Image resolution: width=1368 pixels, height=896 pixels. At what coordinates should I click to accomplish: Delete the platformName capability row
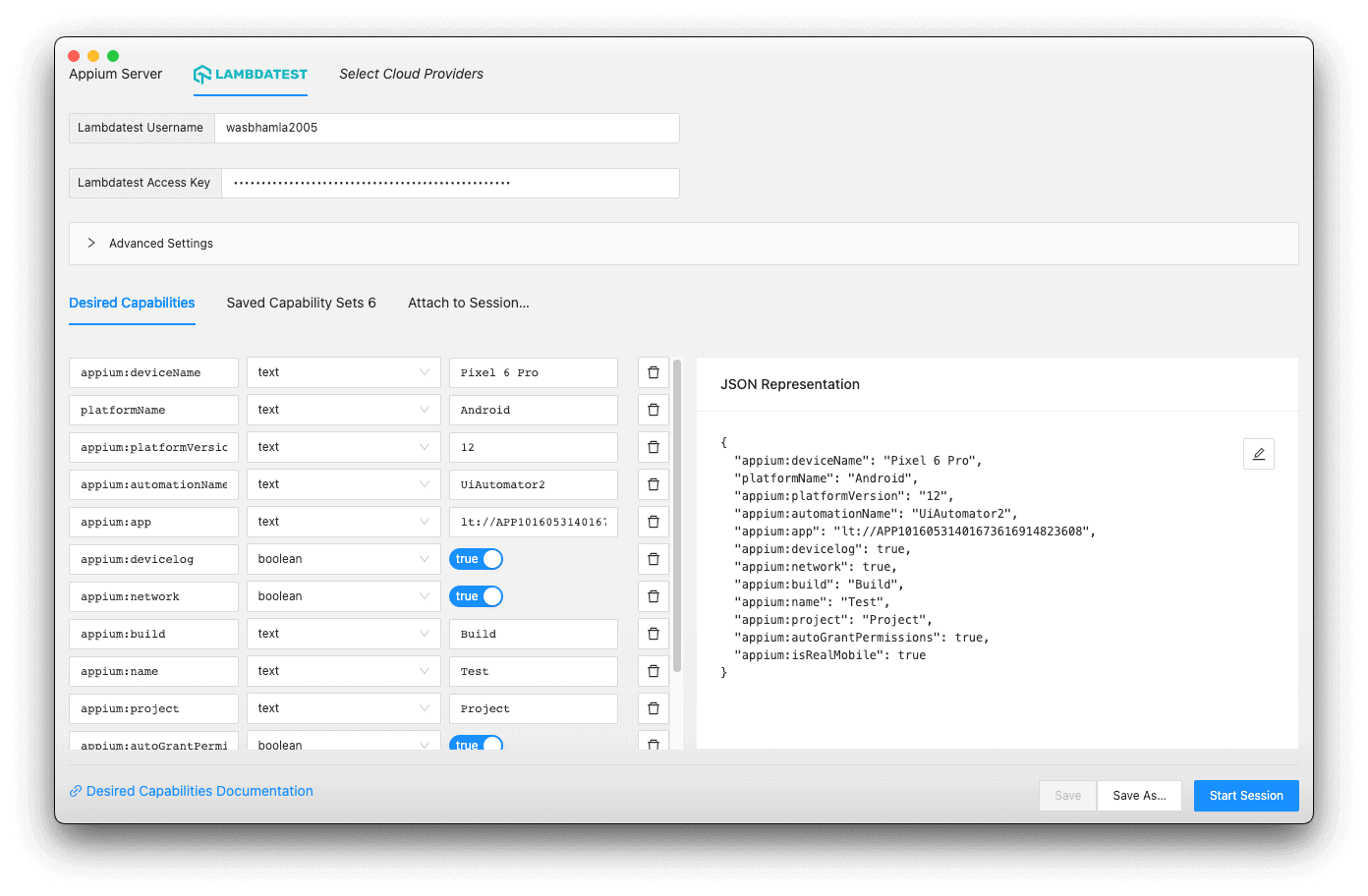point(653,409)
